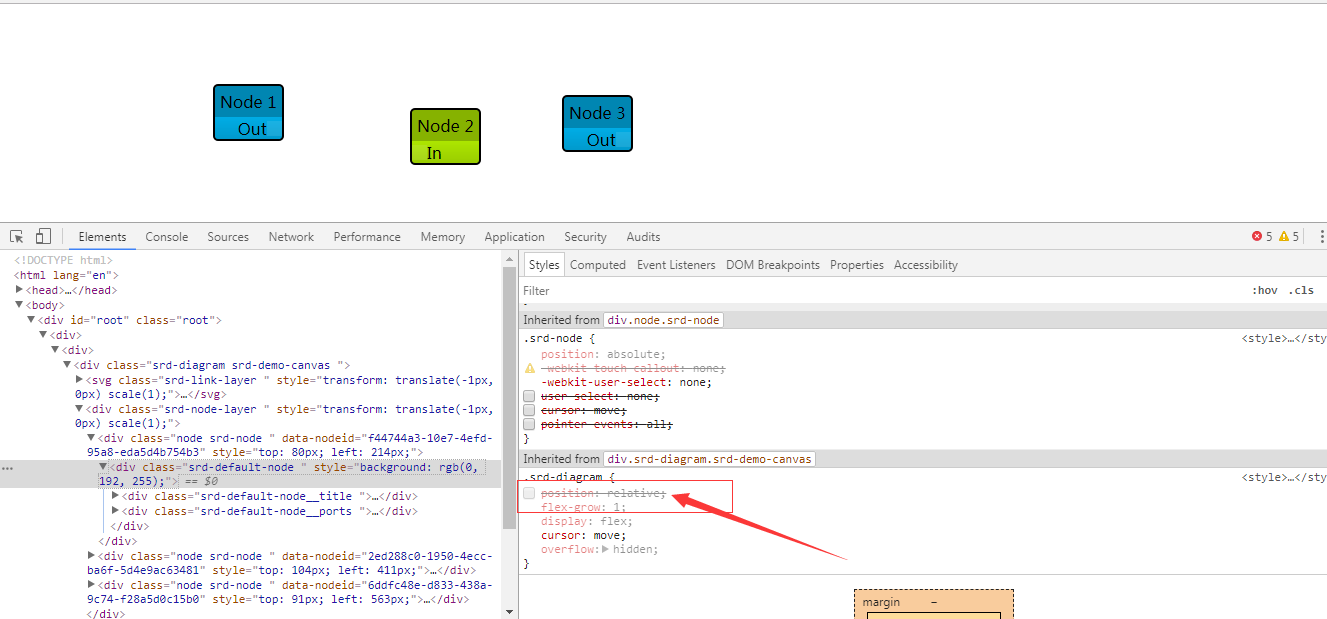This screenshot has width=1327, height=619.
Task: Open the Network panel tab
Action: click(291, 236)
